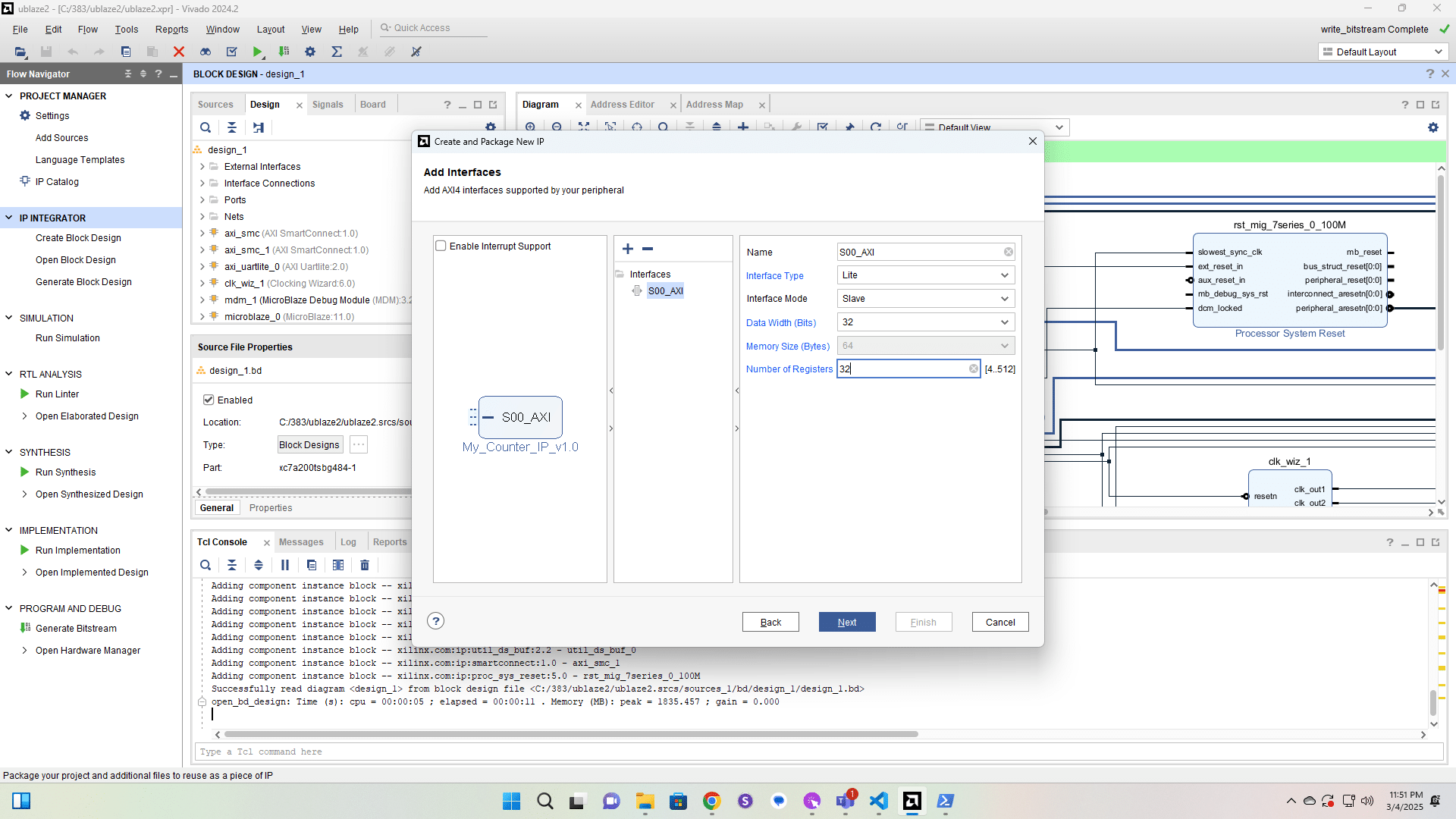Open the Data Width (Bits) dropdown
1456x819 pixels.
[x=925, y=322]
